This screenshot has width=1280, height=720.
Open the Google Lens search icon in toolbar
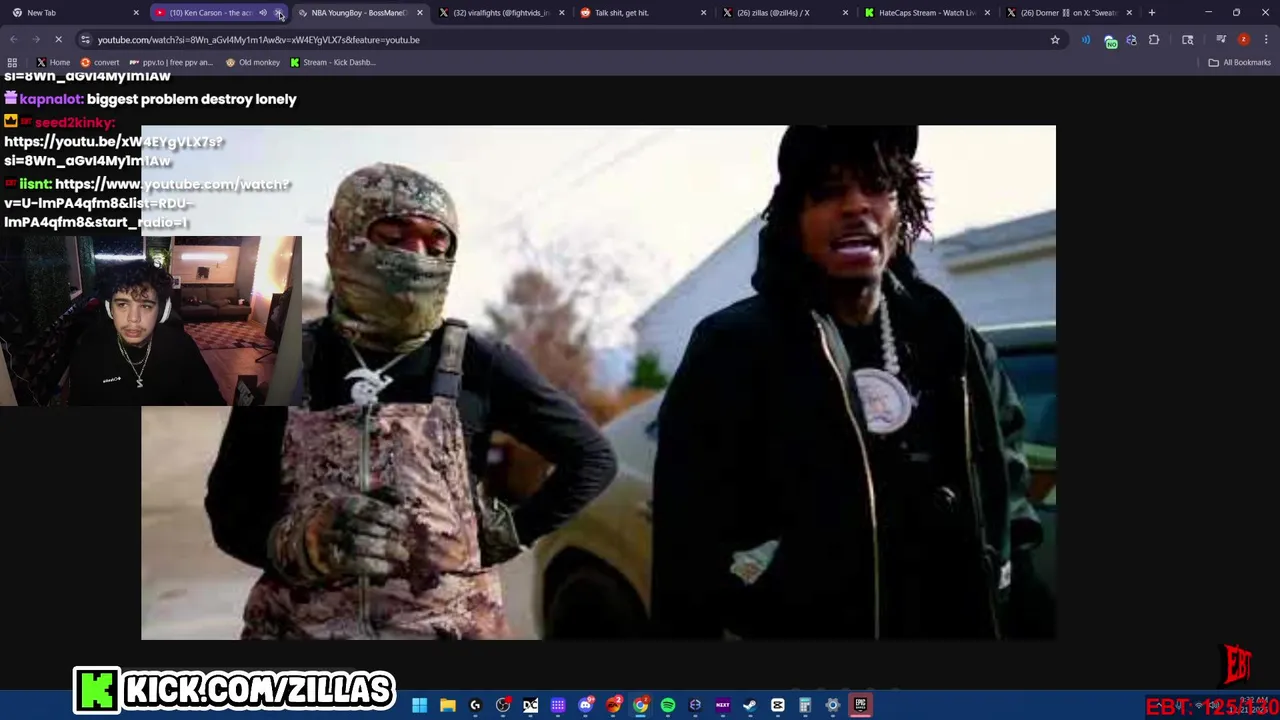[x=1187, y=40]
